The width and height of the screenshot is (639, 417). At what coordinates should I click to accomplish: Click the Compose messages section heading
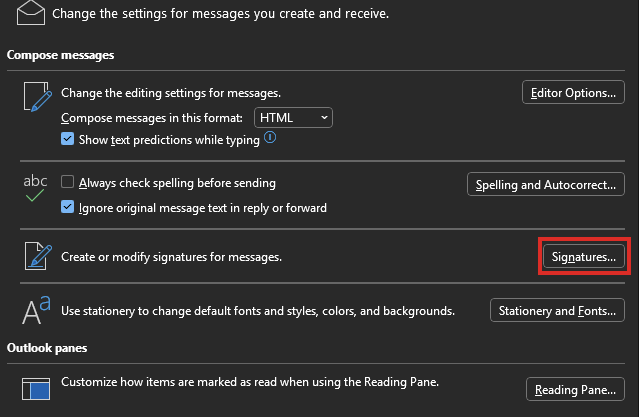60,54
